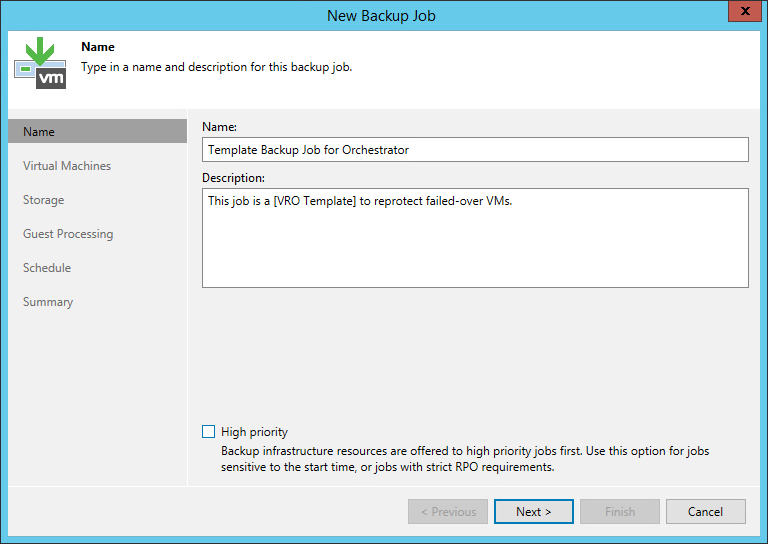Click the "Name:" field label
This screenshot has height=544, width=768.
[x=219, y=127]
